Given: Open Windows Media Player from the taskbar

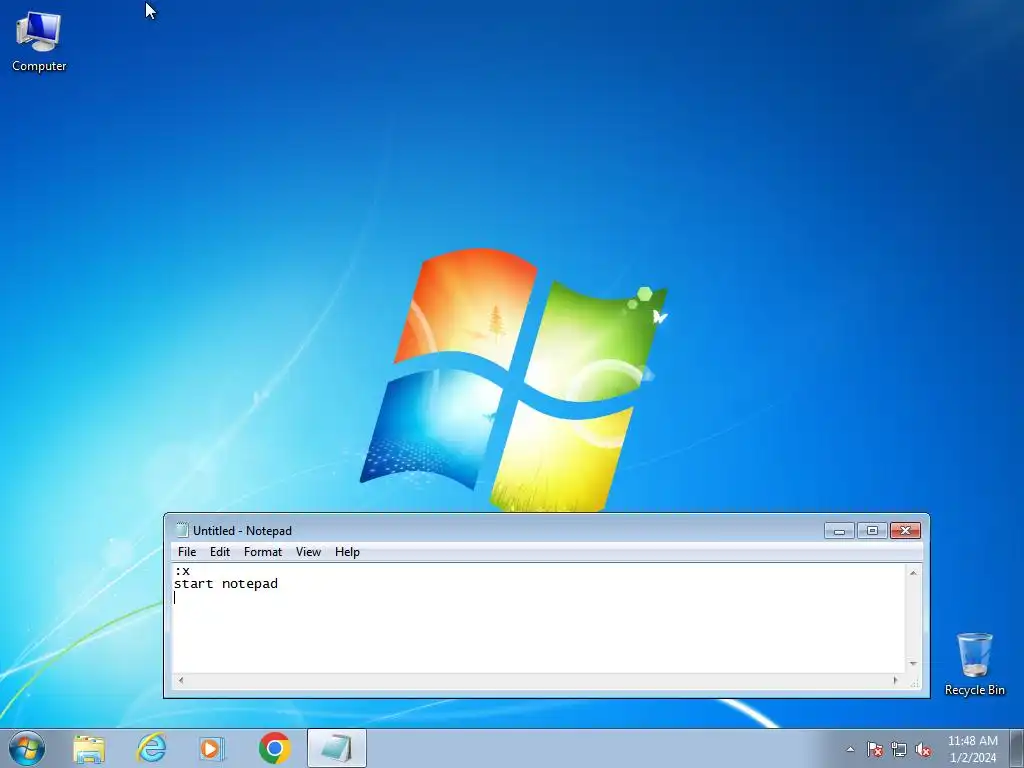Looking at the screenshot, I should point(212,748).
